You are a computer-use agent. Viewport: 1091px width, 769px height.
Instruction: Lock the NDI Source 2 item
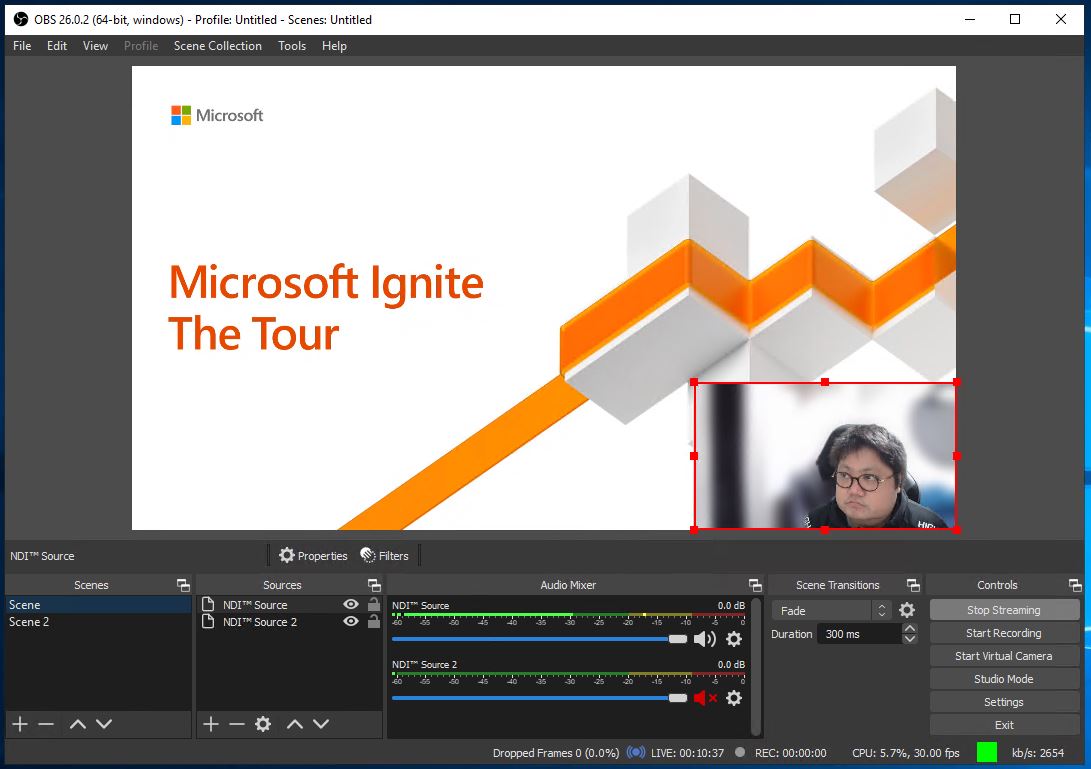click(374, 621)
